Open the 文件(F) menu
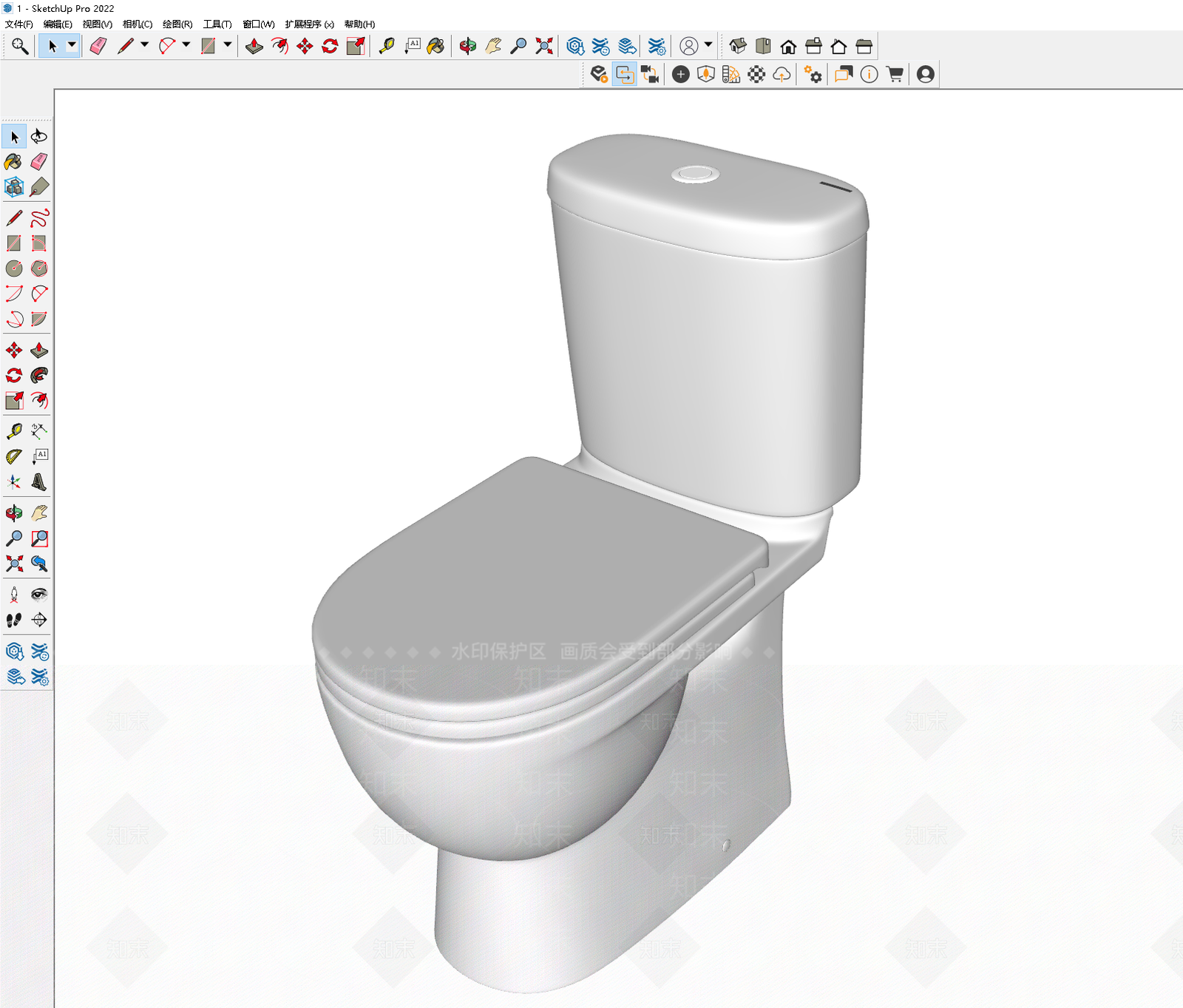Screen dimensions: 1183x1008 pos(19,24)
